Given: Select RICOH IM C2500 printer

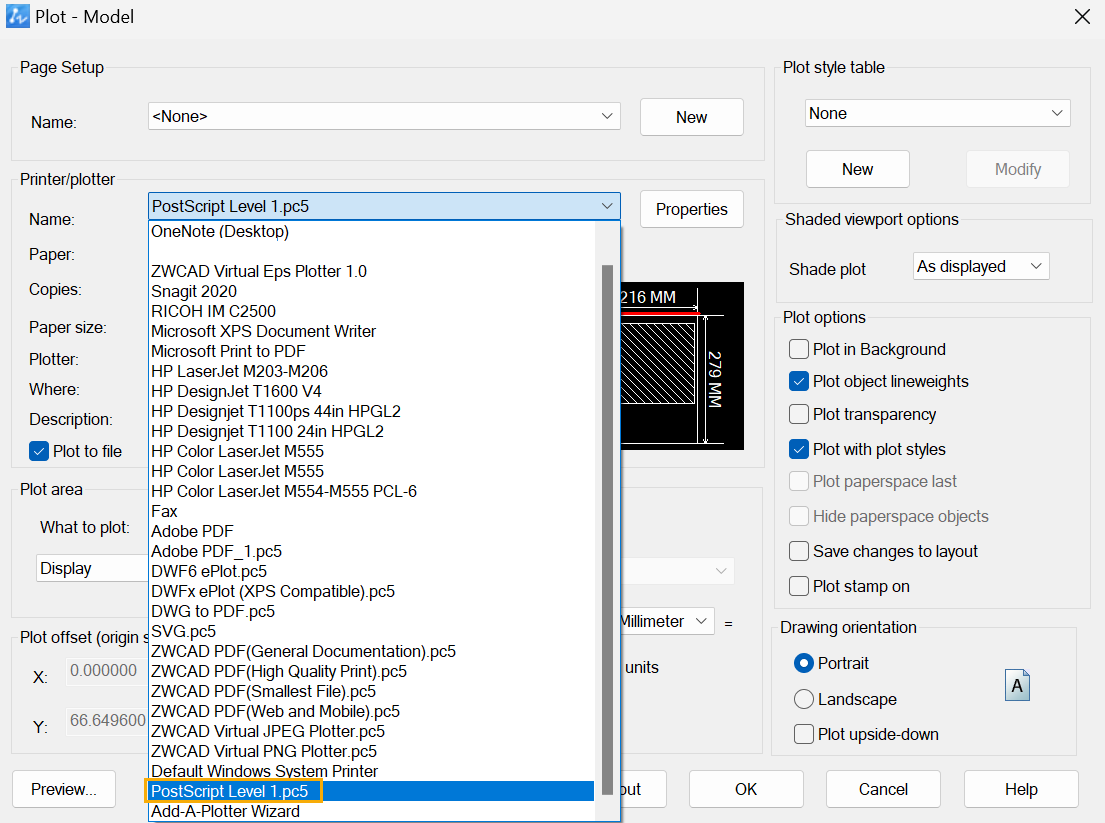Looking at the screenshot, I should click(x=372, y=311).
